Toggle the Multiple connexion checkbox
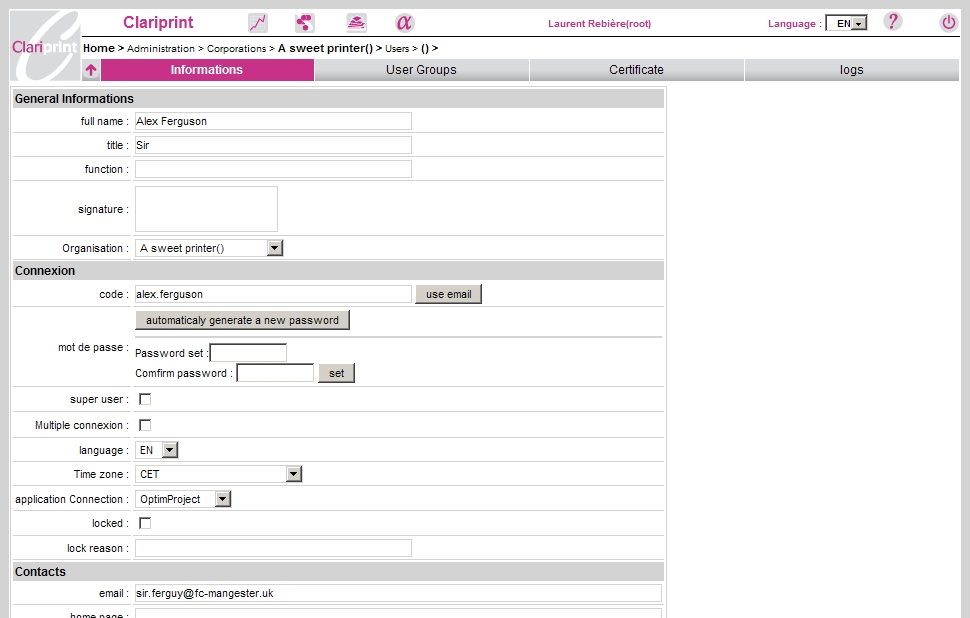 pos(145,425)
